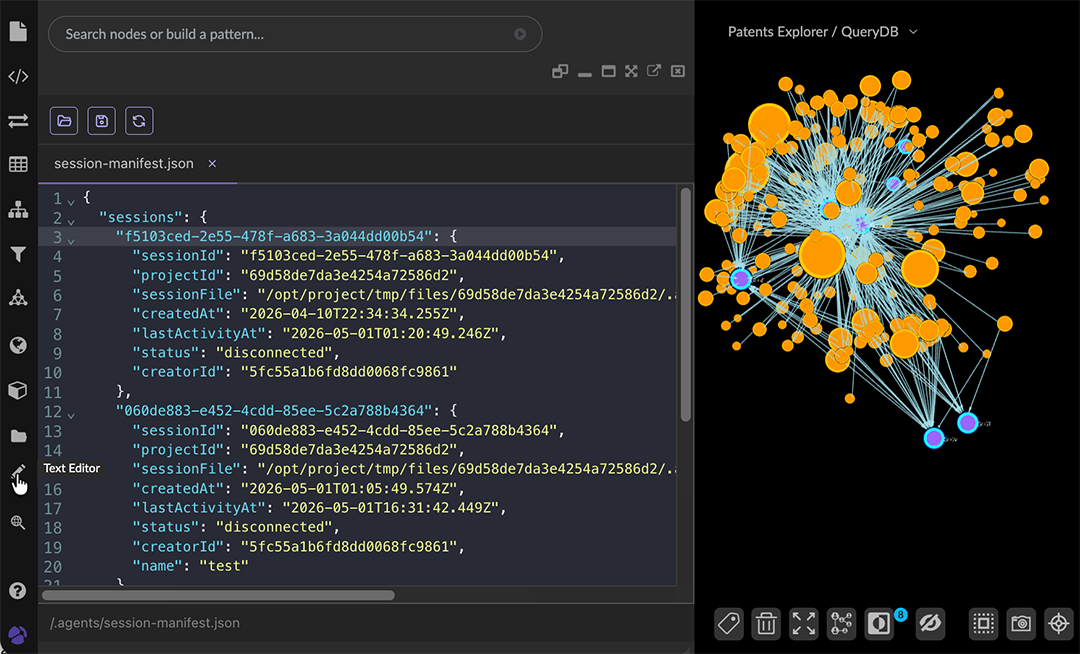This screenshot has width=1080, height=654.
Task: Open the document icon in left sidebar
Action: [x=18, y=31]
